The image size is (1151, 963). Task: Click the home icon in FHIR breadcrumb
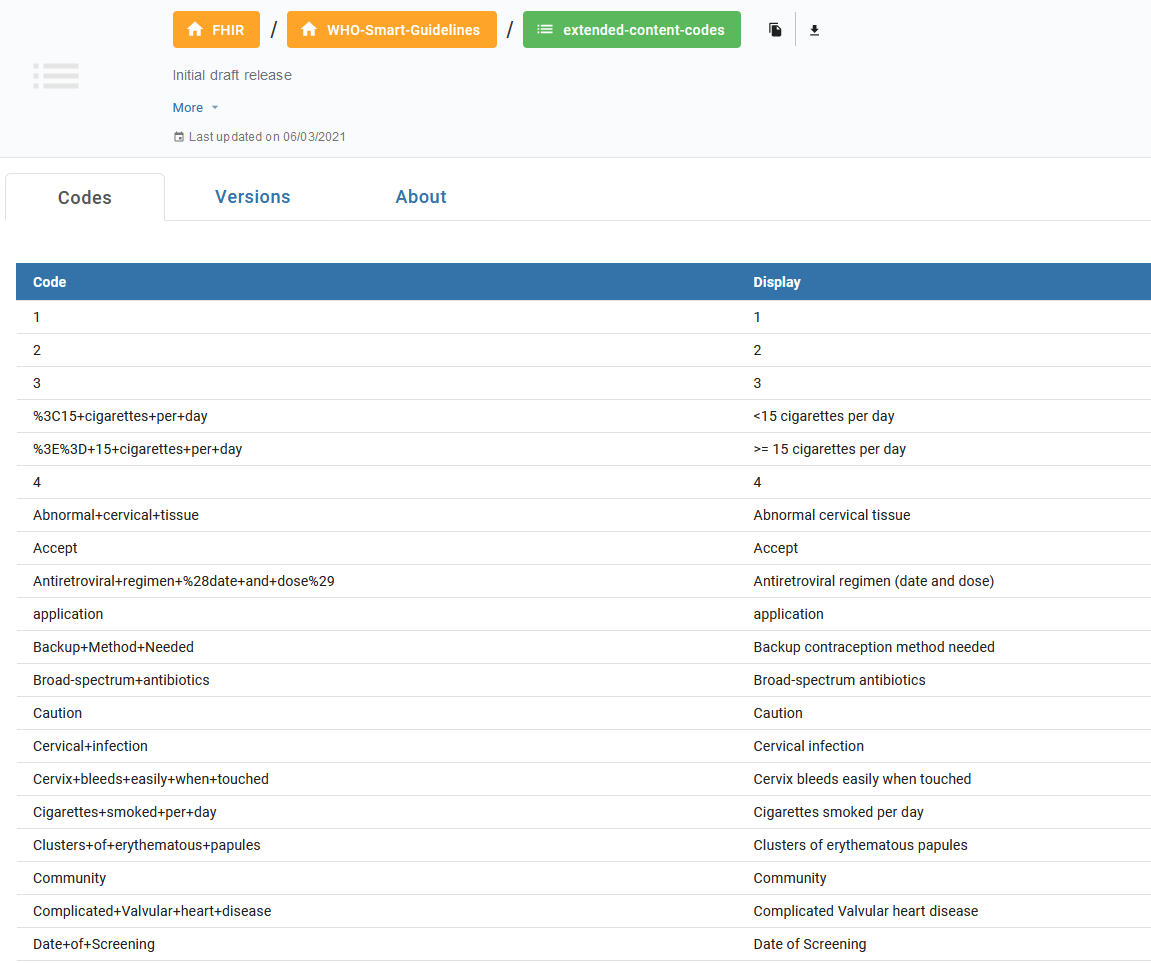[x=195, y=29]
